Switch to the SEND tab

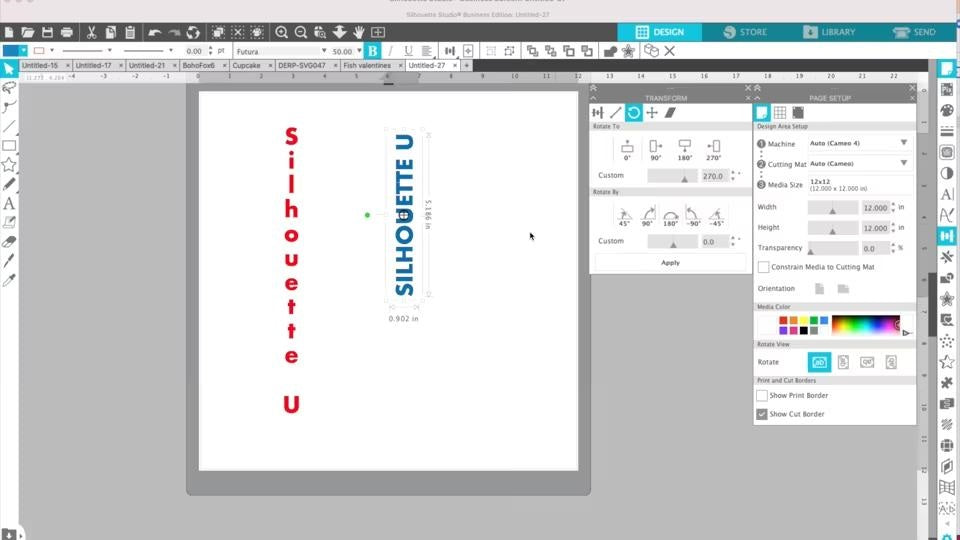point(914,32)
